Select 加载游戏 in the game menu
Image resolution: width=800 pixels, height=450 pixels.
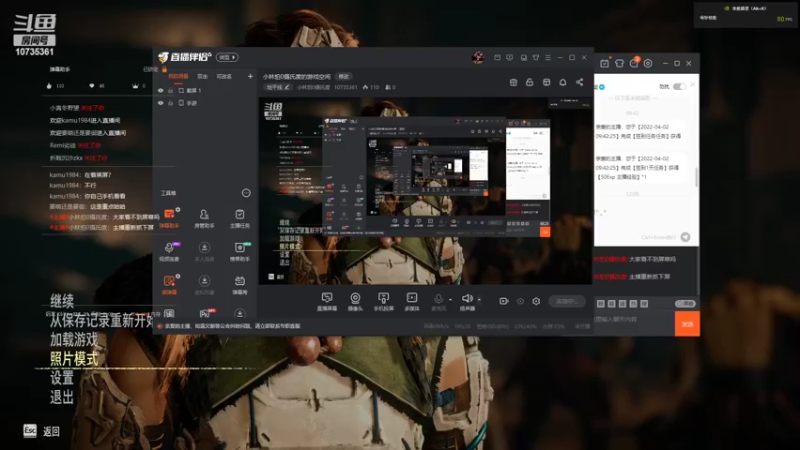point(74,339)
